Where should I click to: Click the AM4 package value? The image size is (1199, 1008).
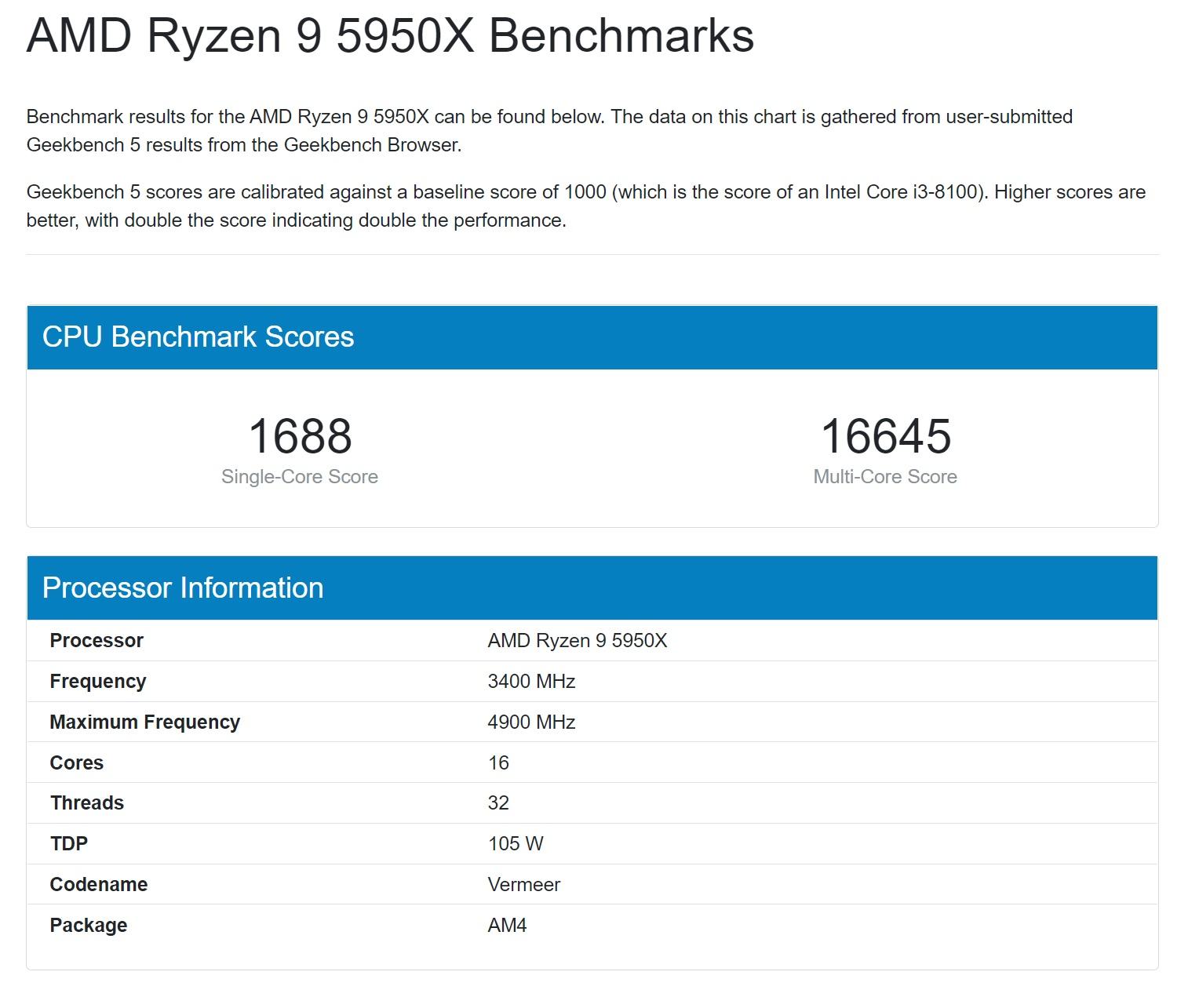(x=507, y=926)
